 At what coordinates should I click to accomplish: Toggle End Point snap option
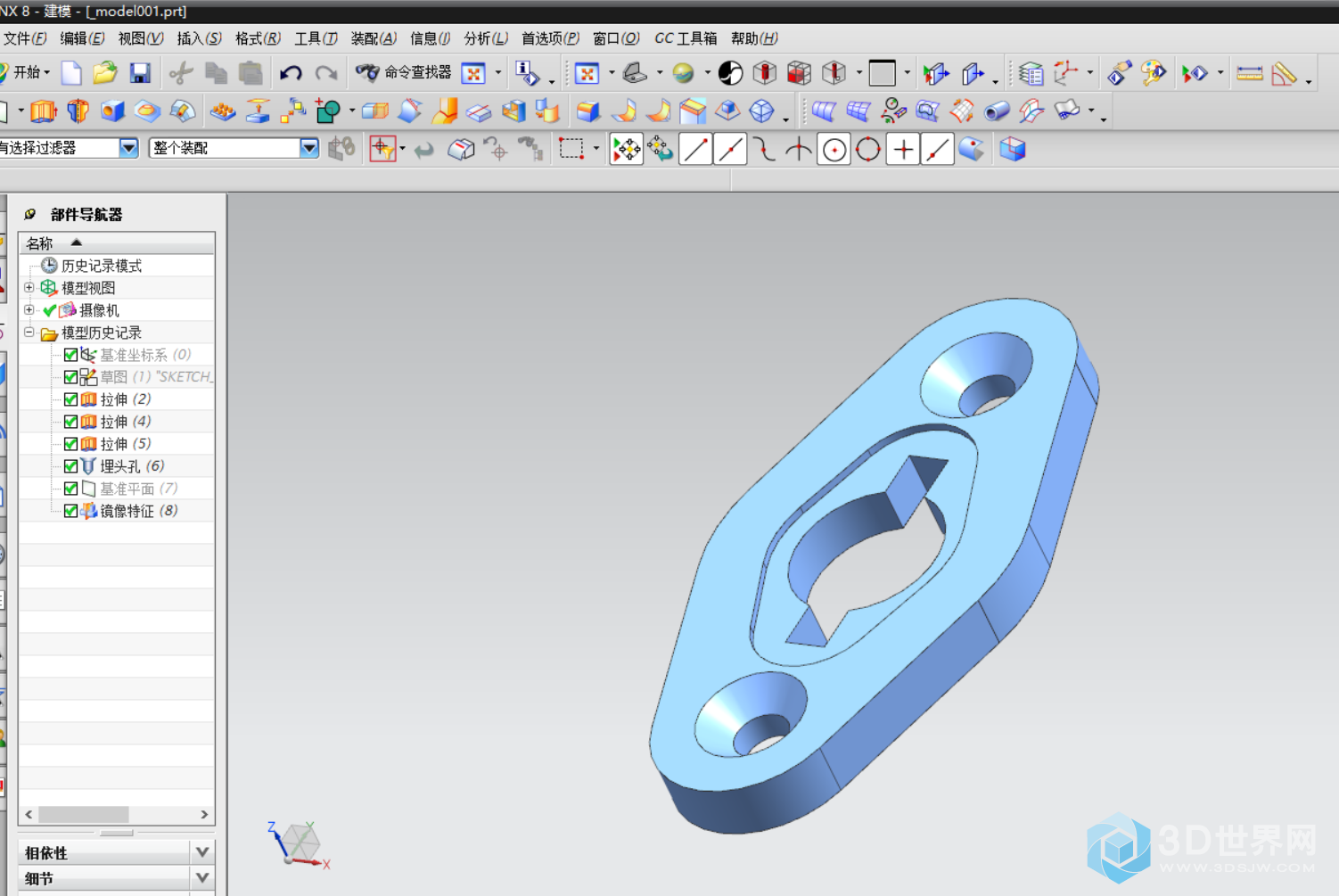click(x=695, y=149)
